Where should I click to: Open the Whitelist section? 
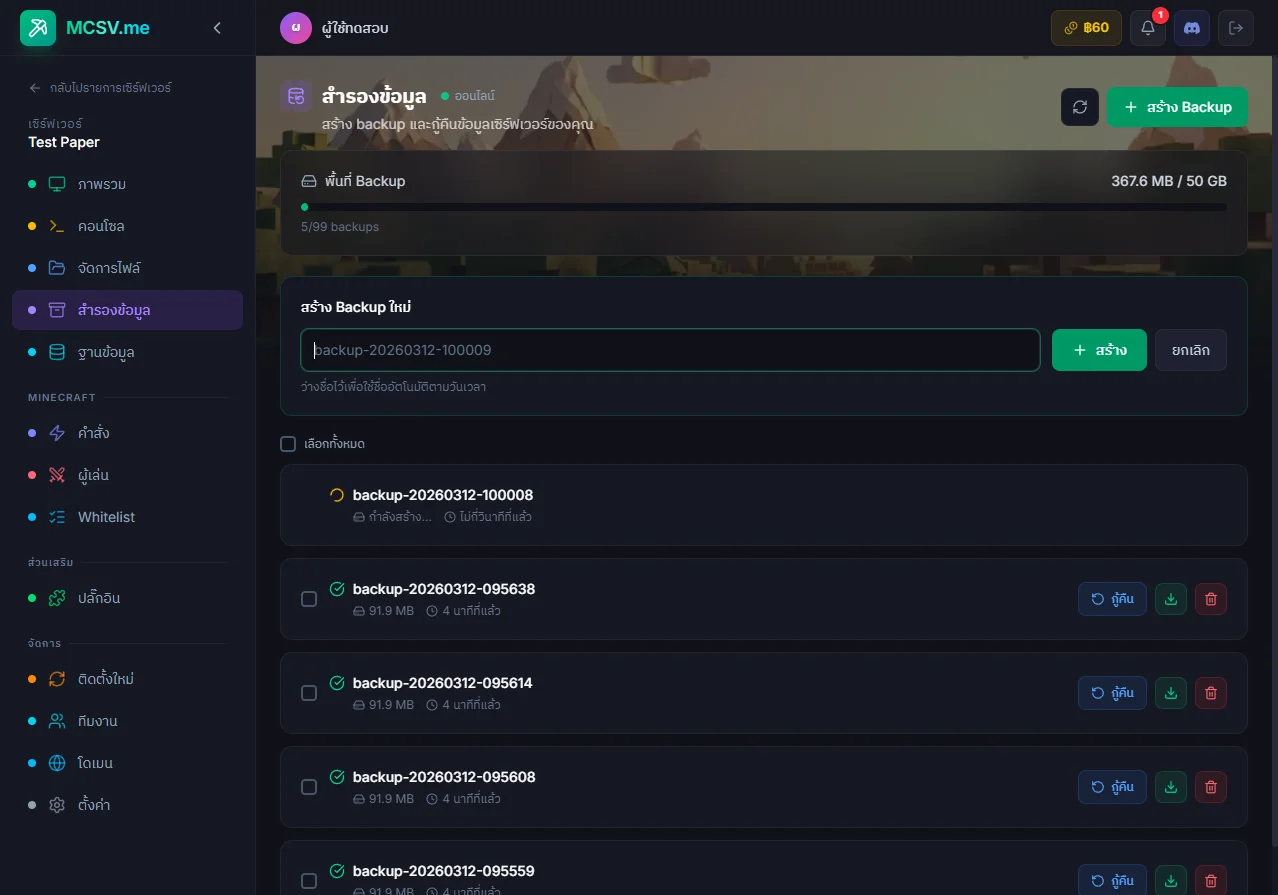[x=106, y=517]
